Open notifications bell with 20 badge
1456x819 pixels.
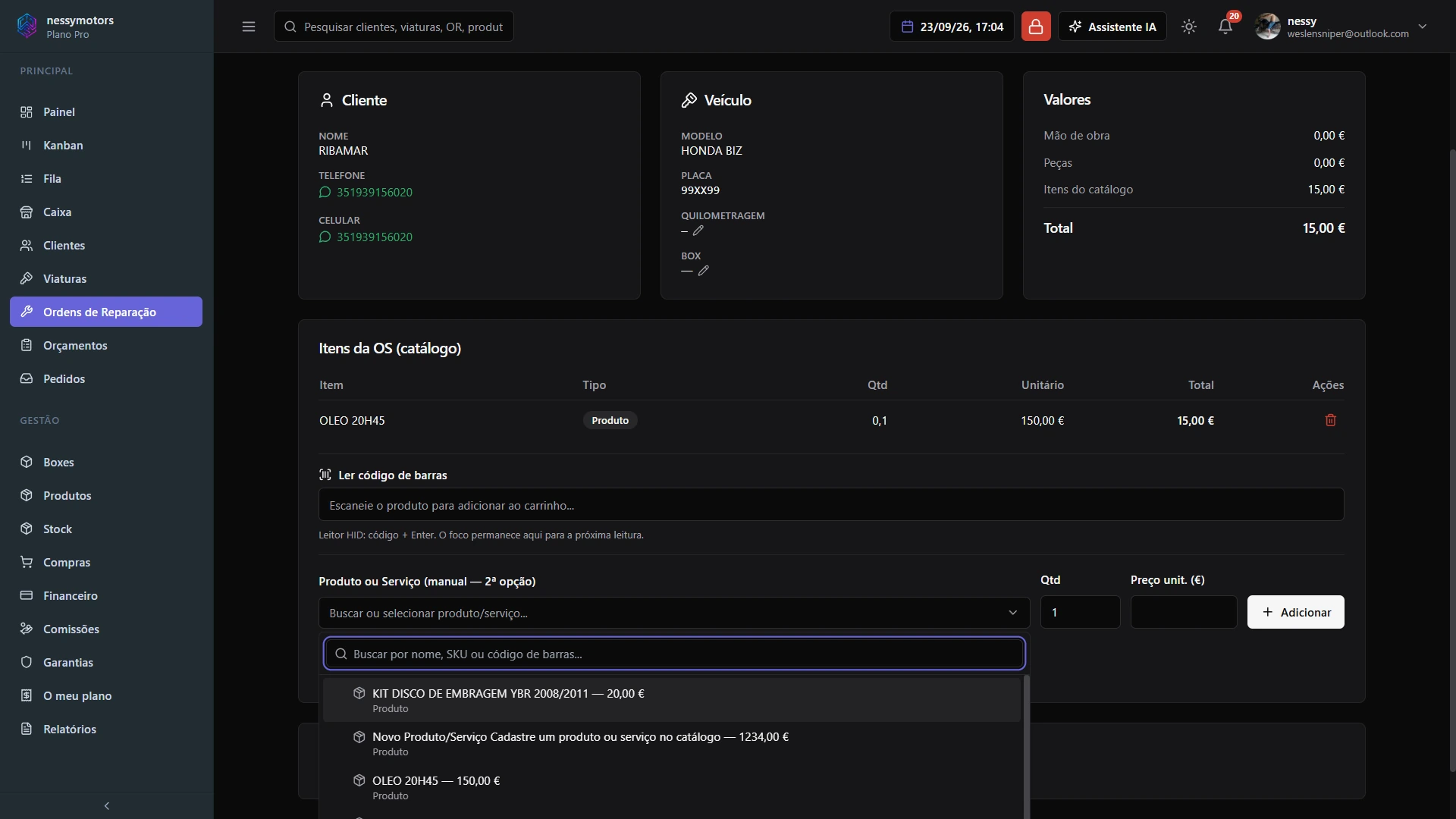click(1225, 27)
